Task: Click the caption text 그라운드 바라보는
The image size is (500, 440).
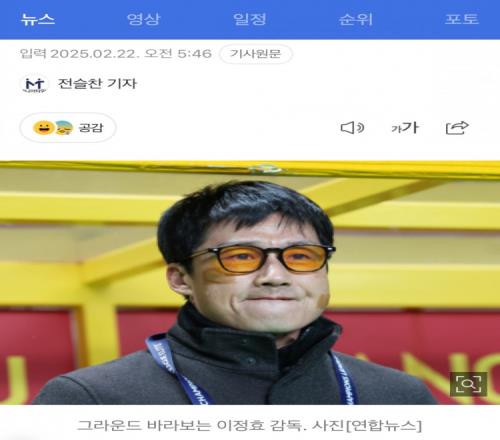Action: (144, 425)
